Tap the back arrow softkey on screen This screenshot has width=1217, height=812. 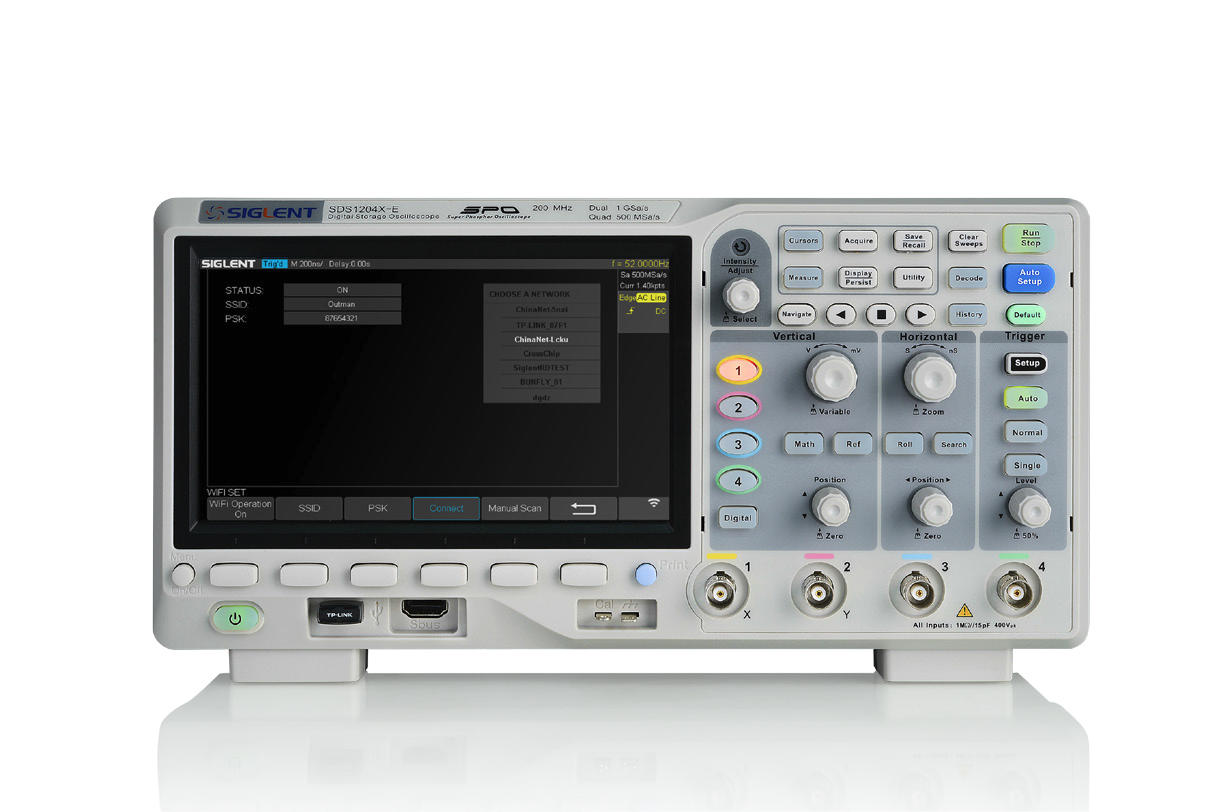[x=583, y=508]
